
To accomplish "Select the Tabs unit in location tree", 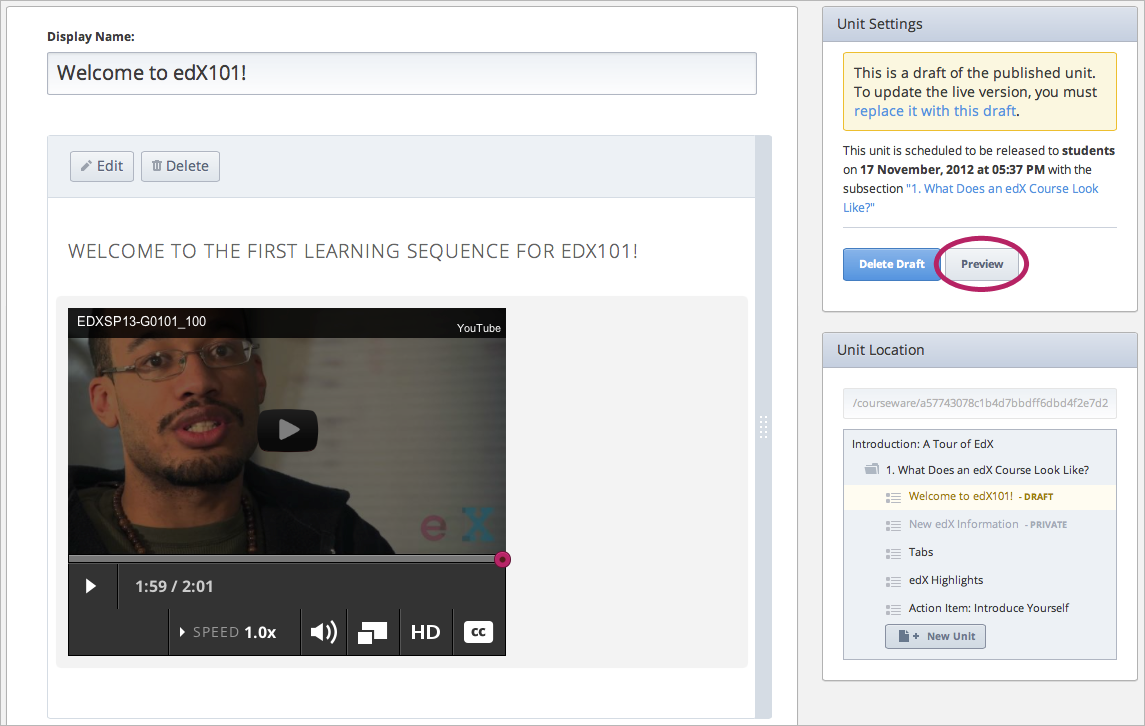I will pyautogui.click(x=920, y=552).
